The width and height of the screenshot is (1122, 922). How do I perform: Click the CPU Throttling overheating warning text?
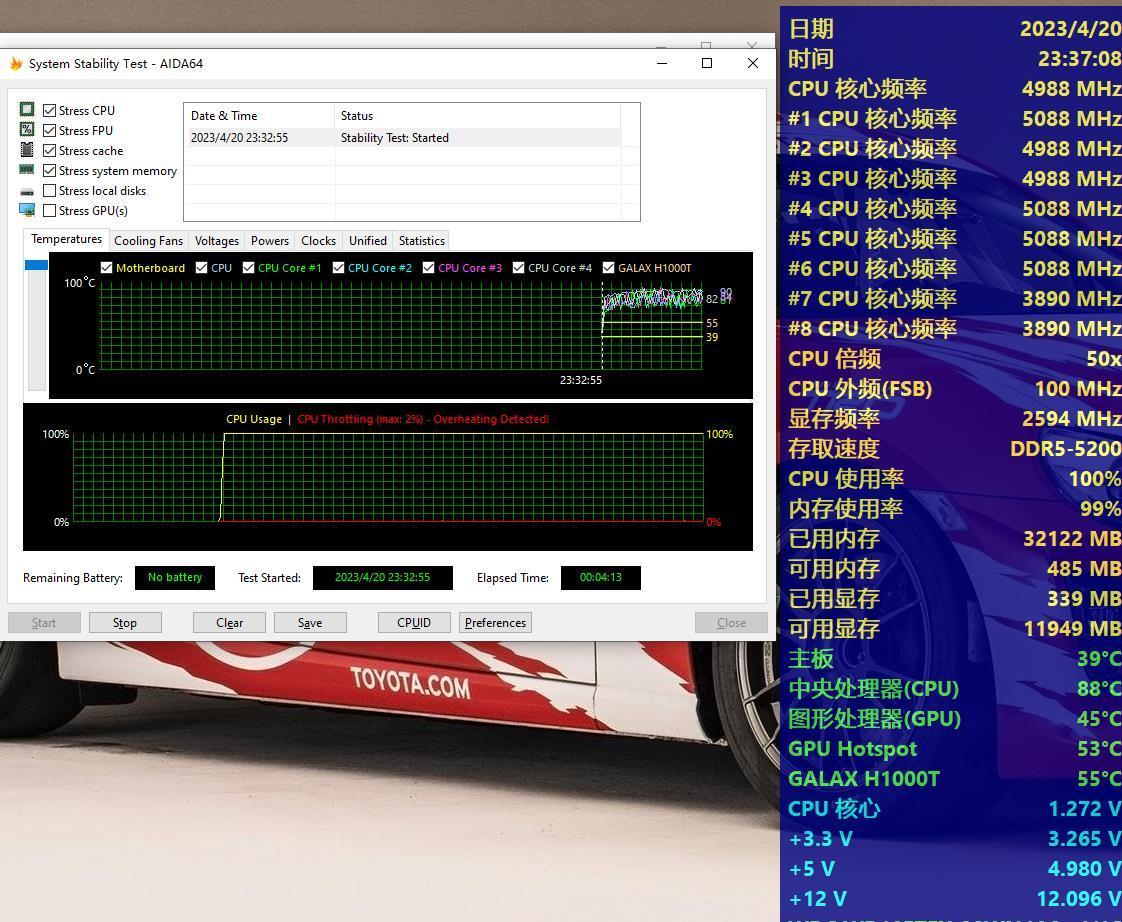point(423,419)
